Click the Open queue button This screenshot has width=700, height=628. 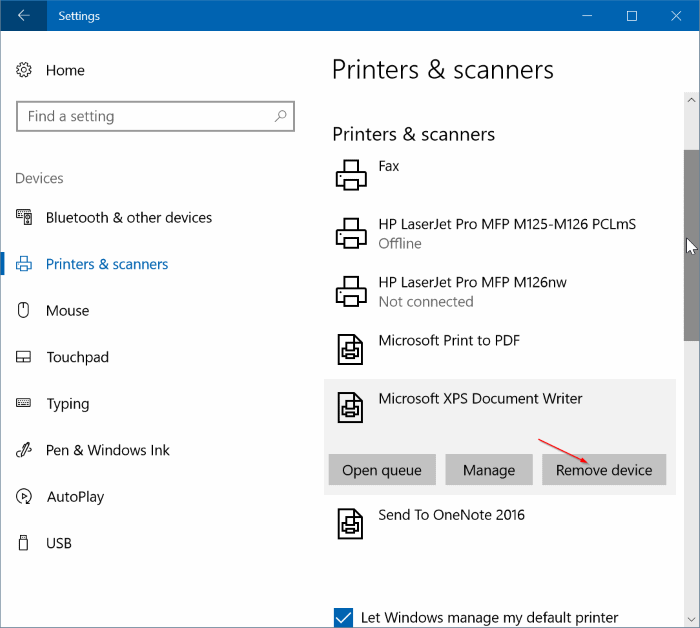tap(382, 470)
